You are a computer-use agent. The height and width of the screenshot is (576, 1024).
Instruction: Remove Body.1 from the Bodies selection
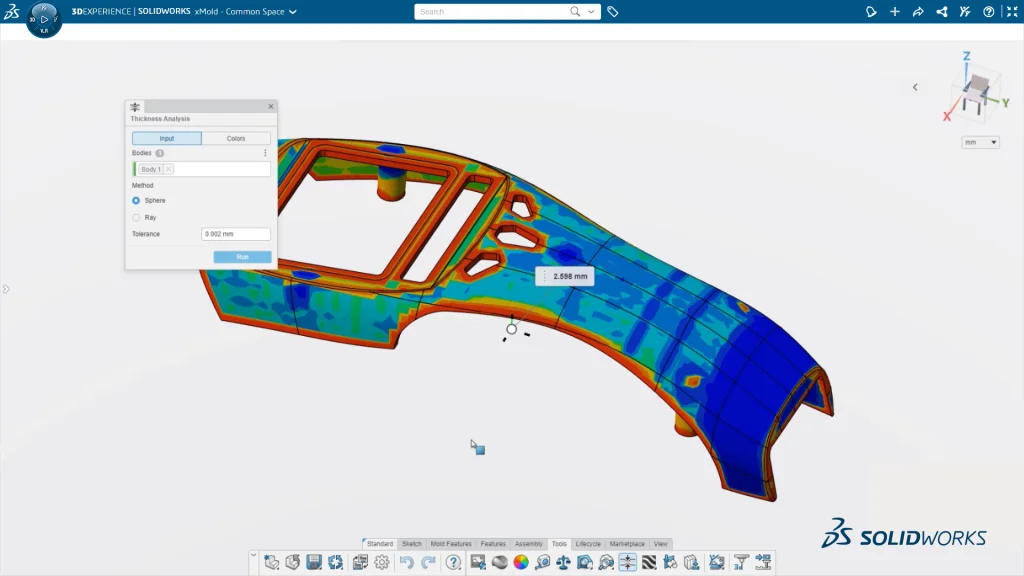168,169
